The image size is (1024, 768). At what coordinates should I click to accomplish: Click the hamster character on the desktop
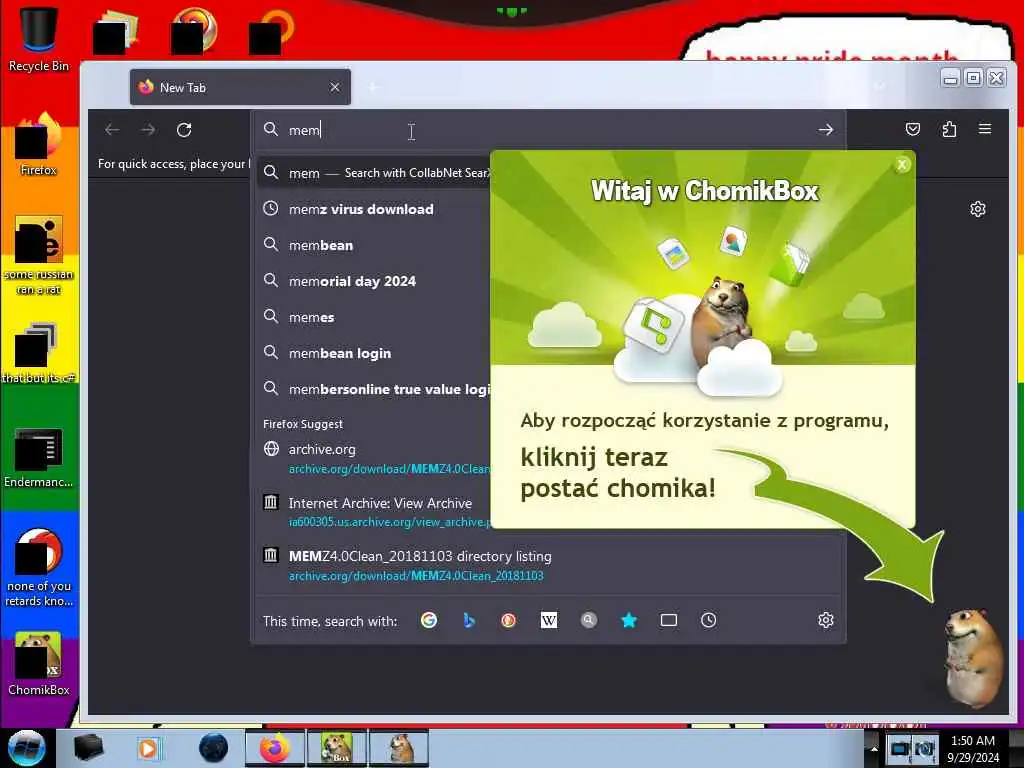point(972,657)
